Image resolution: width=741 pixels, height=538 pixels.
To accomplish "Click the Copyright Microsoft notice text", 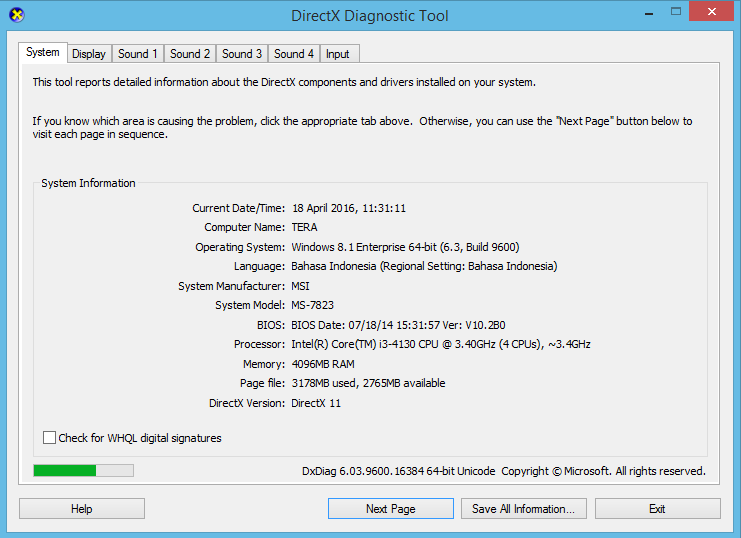I will (x=603, y=471).
